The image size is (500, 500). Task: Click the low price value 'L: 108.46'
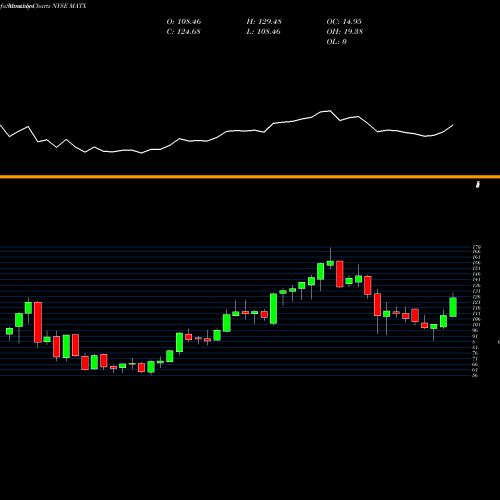pos(263,32)
